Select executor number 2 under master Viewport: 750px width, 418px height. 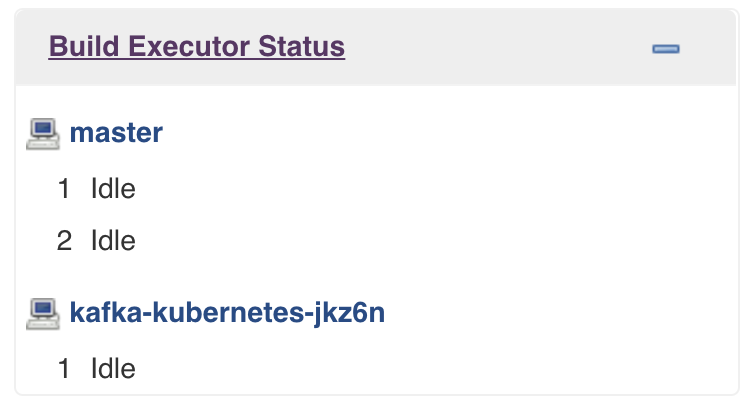(64, 241)
